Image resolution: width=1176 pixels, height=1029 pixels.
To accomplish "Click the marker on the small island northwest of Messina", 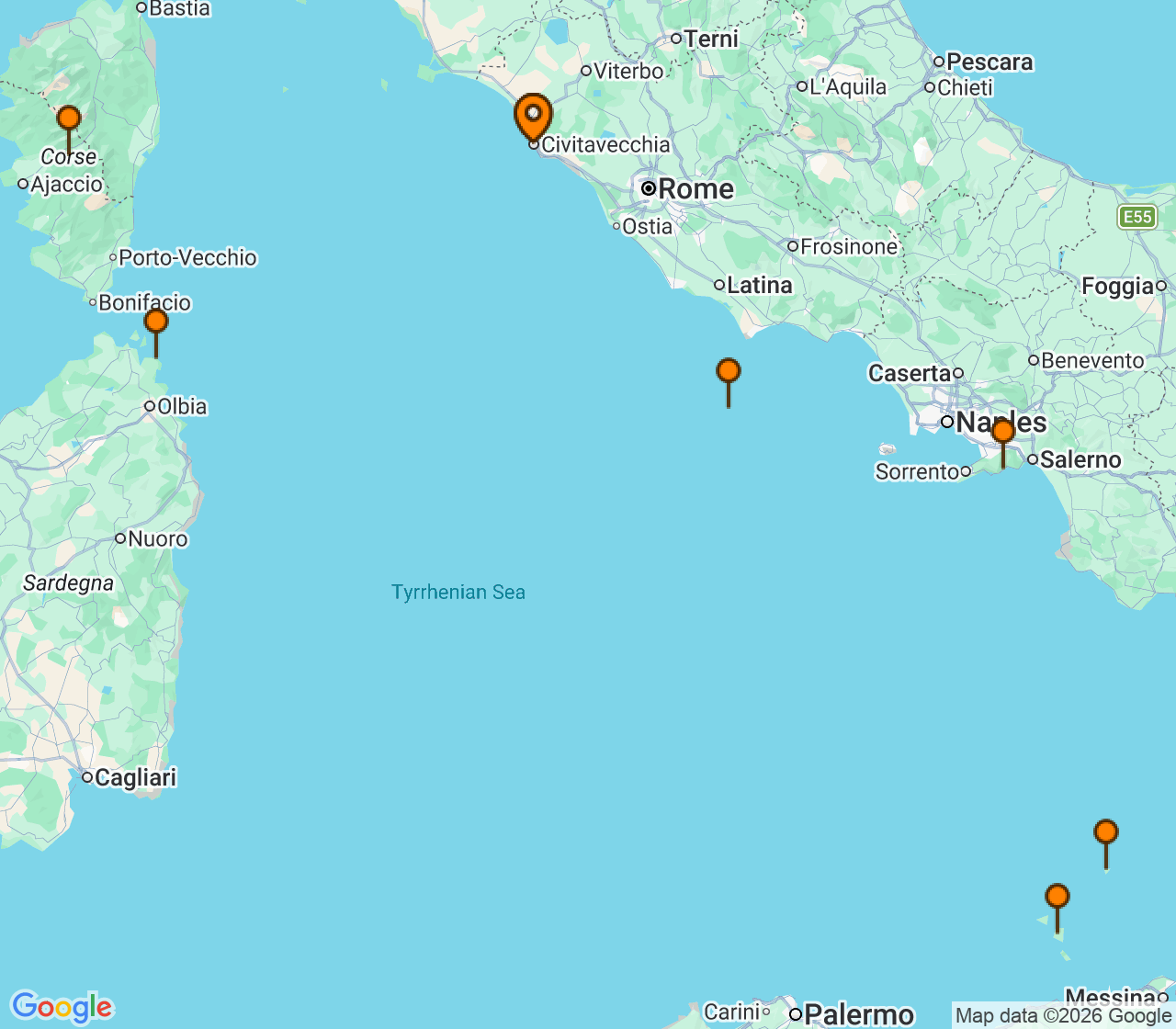I will point(1057,897).
